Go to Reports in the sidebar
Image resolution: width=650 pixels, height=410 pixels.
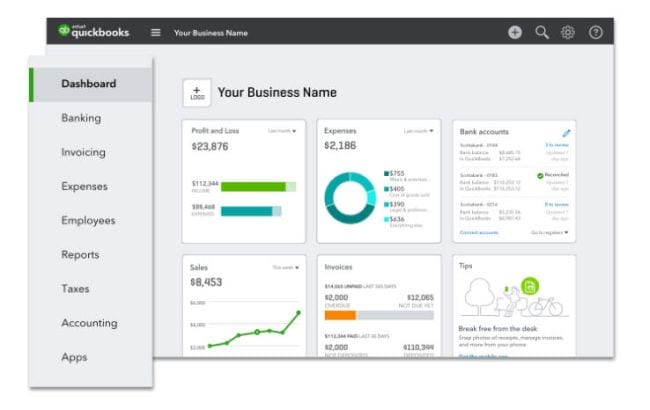(x=80, y=255)
